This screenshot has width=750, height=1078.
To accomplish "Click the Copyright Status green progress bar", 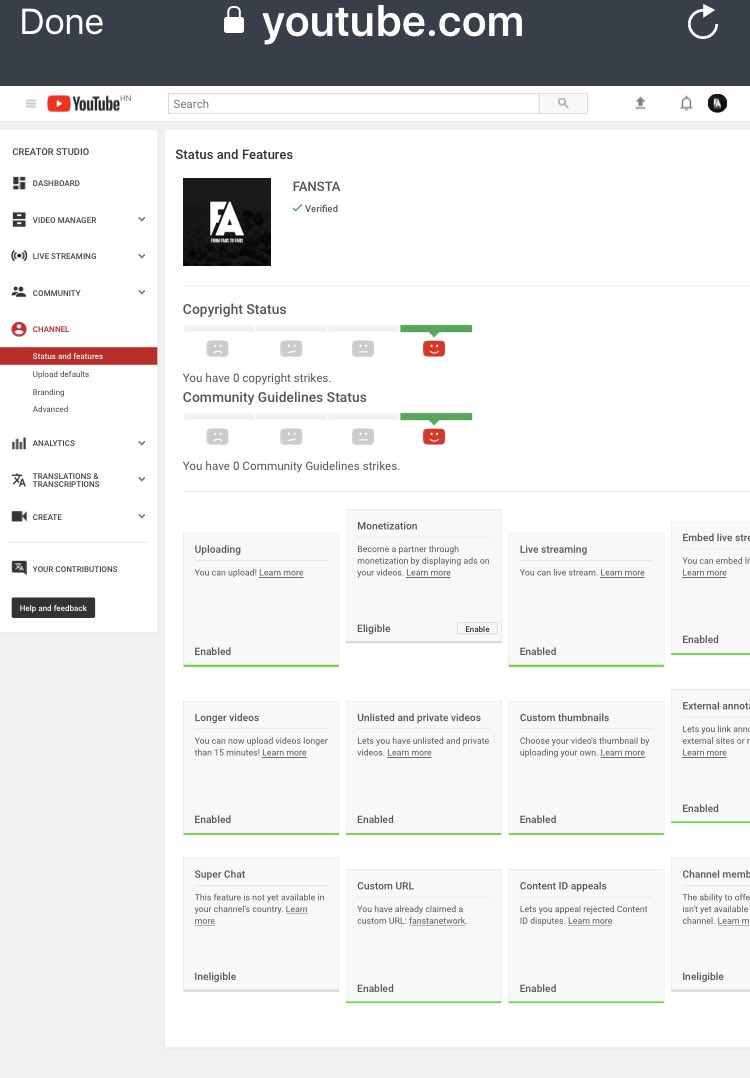I will coord(436,329).
